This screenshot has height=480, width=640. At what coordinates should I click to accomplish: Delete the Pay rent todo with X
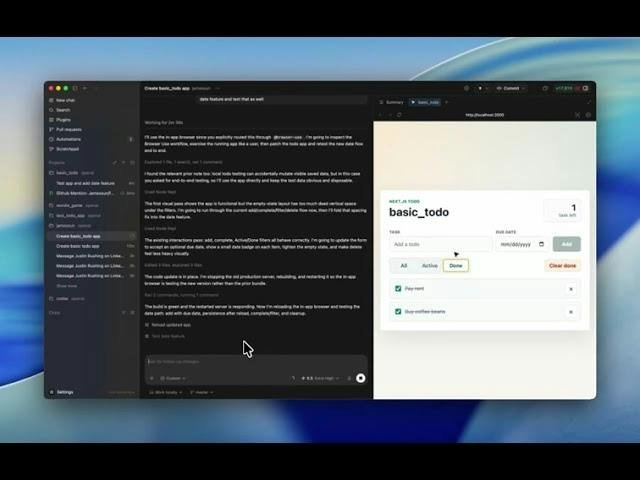(571, 289)
